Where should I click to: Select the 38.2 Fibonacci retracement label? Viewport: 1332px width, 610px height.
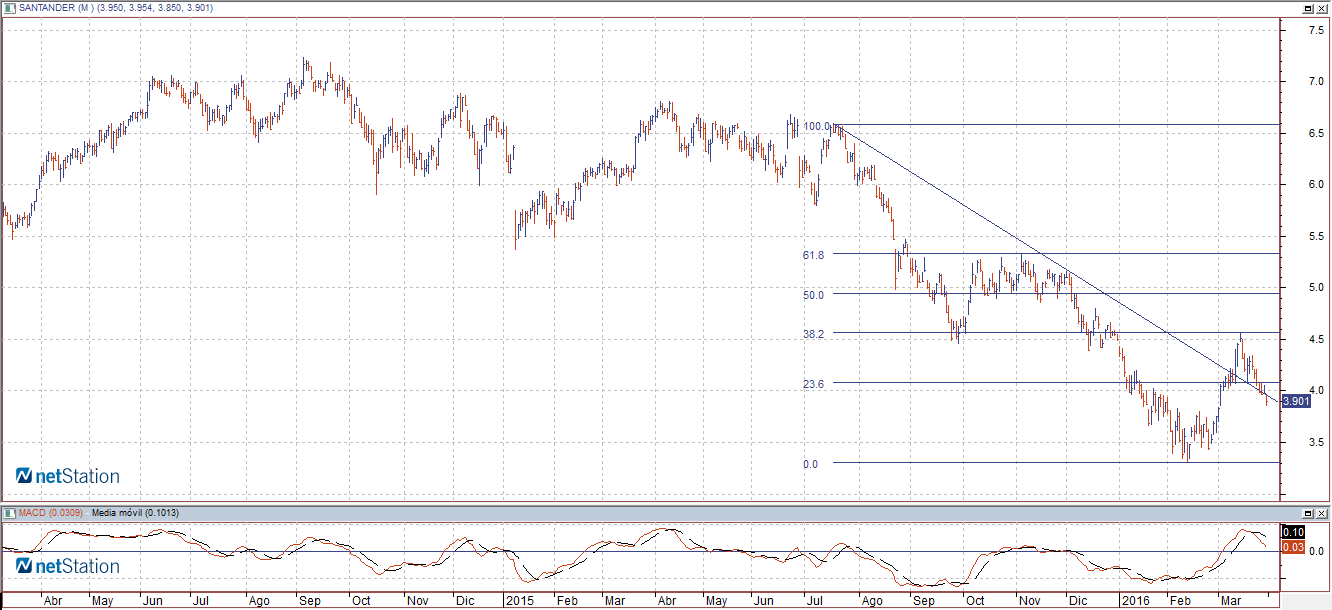pyautogui.click(x=813, y=334)
